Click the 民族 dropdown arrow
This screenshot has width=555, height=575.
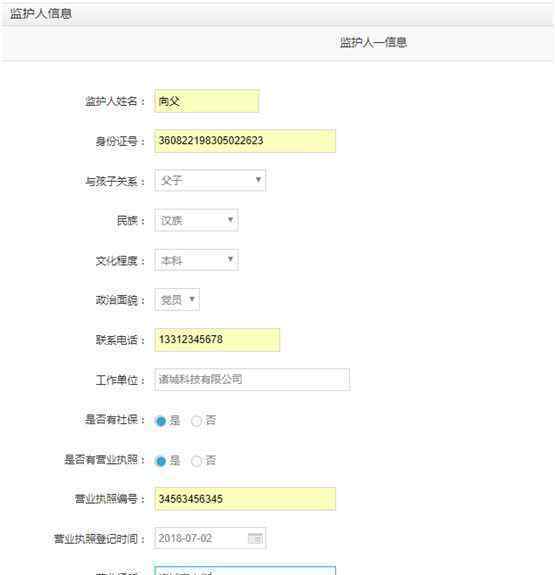click(x=230, y=220)
